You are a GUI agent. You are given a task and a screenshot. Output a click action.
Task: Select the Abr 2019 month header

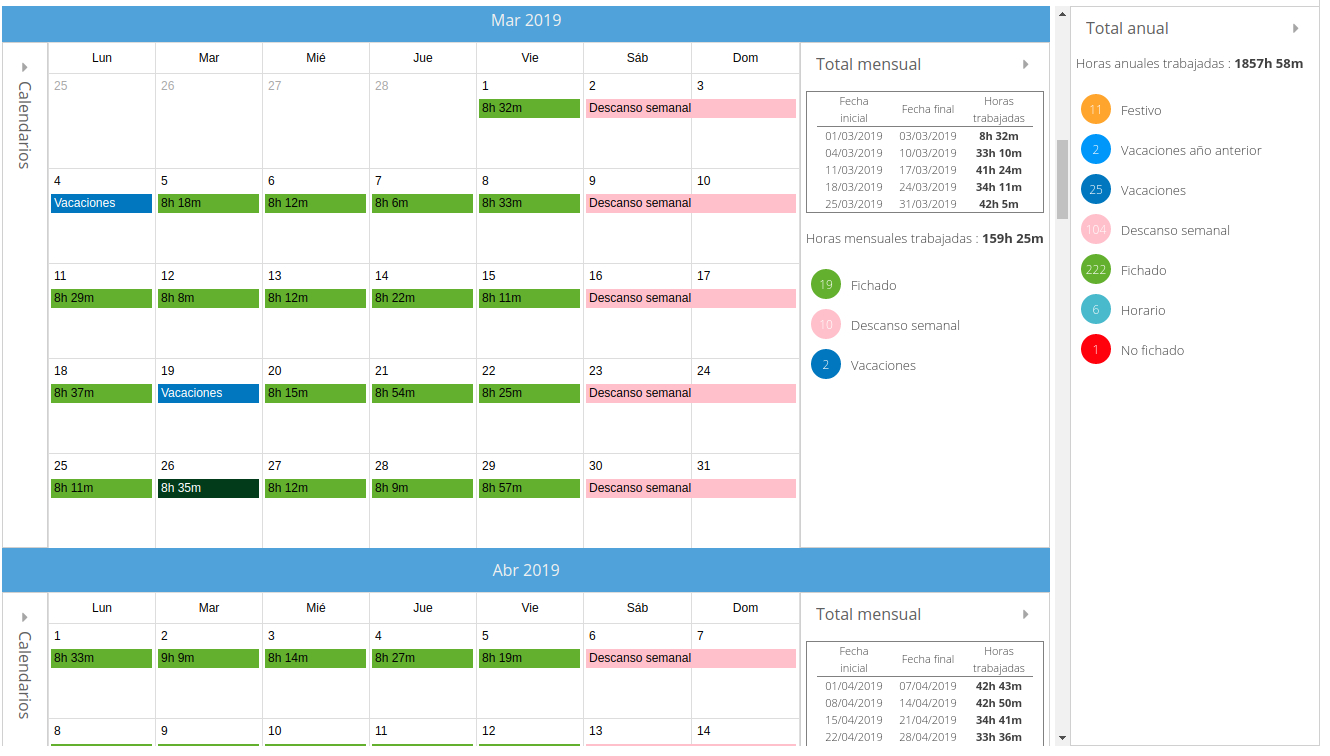point(526,570)
